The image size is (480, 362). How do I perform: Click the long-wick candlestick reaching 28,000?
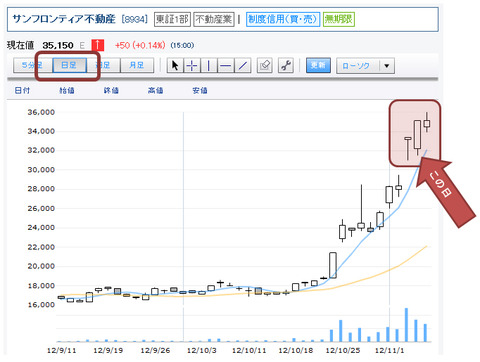361,208
